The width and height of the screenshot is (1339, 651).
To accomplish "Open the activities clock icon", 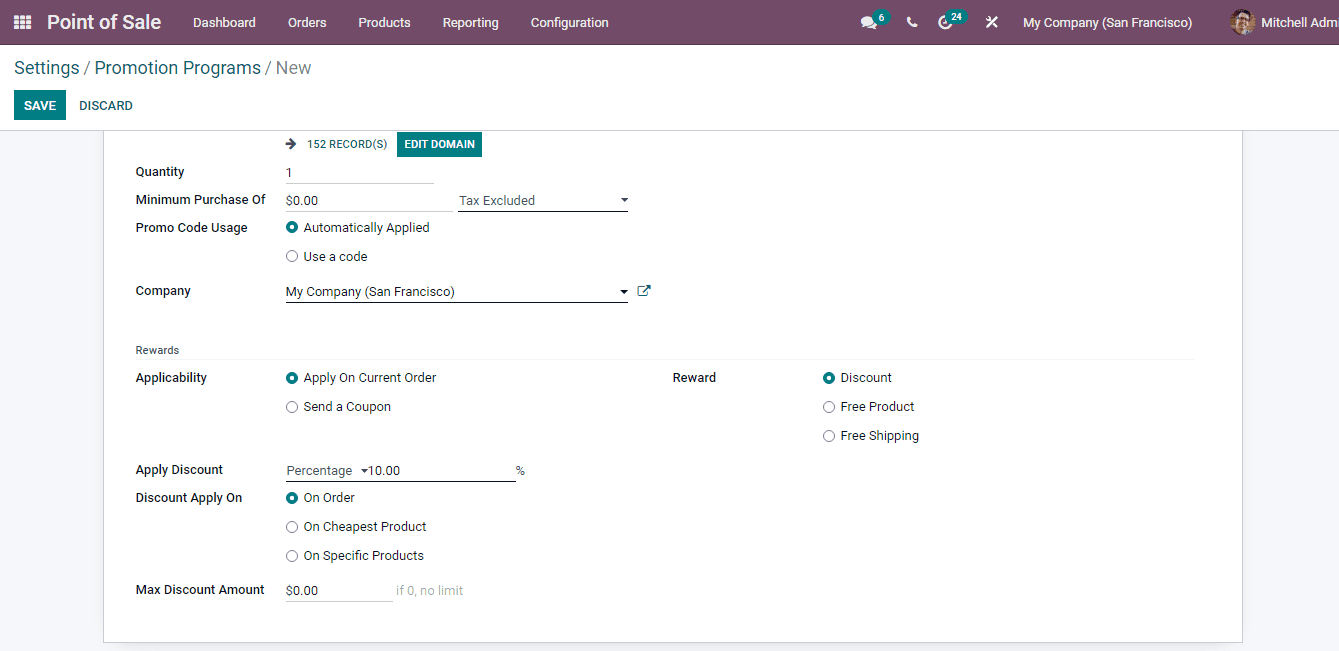I will point(948,22).
